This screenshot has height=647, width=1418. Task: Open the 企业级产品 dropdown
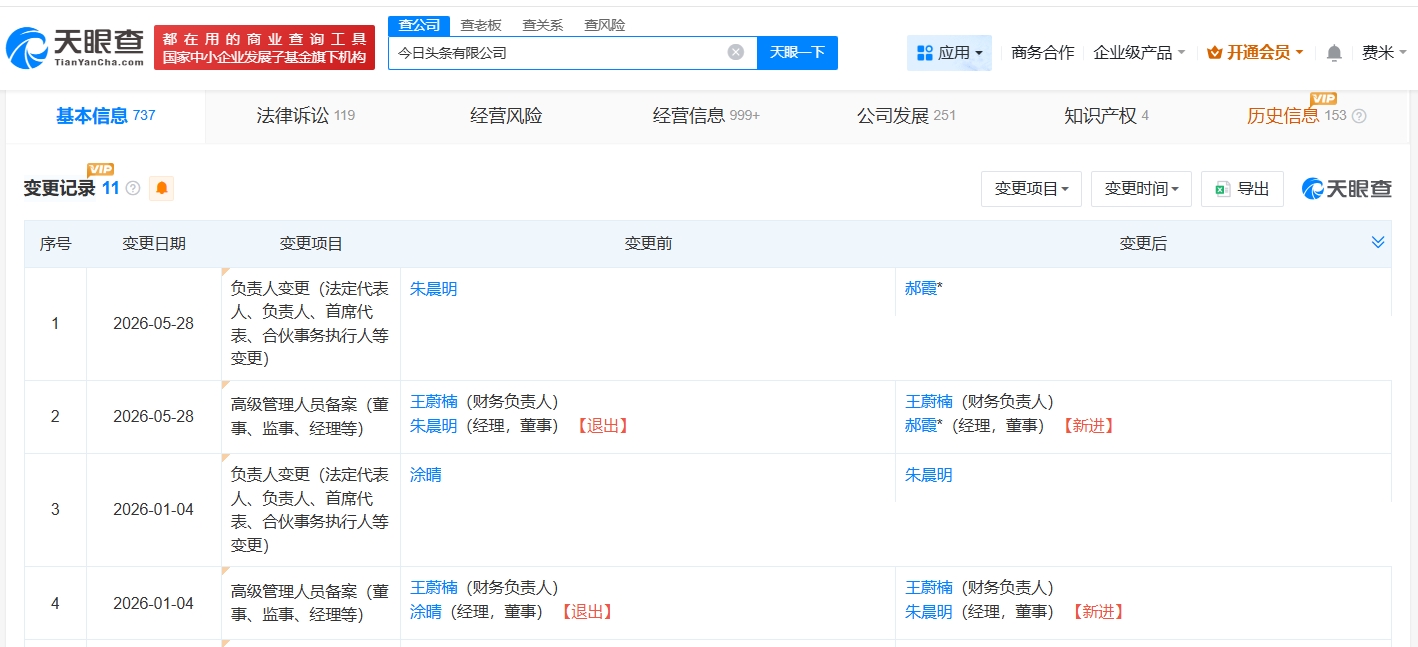point(1139,53)
